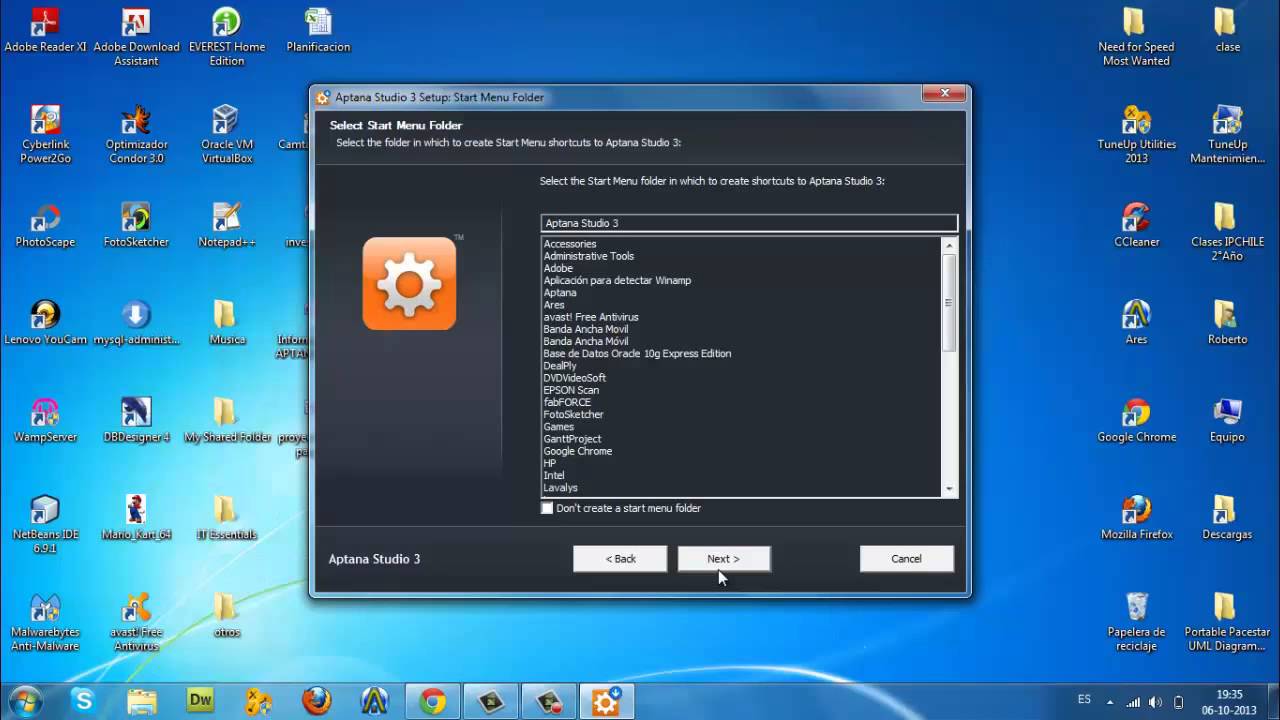Screen dimensions: 1280x720
Task: Open clase folder on desktop
Action: click(1227, 31)
